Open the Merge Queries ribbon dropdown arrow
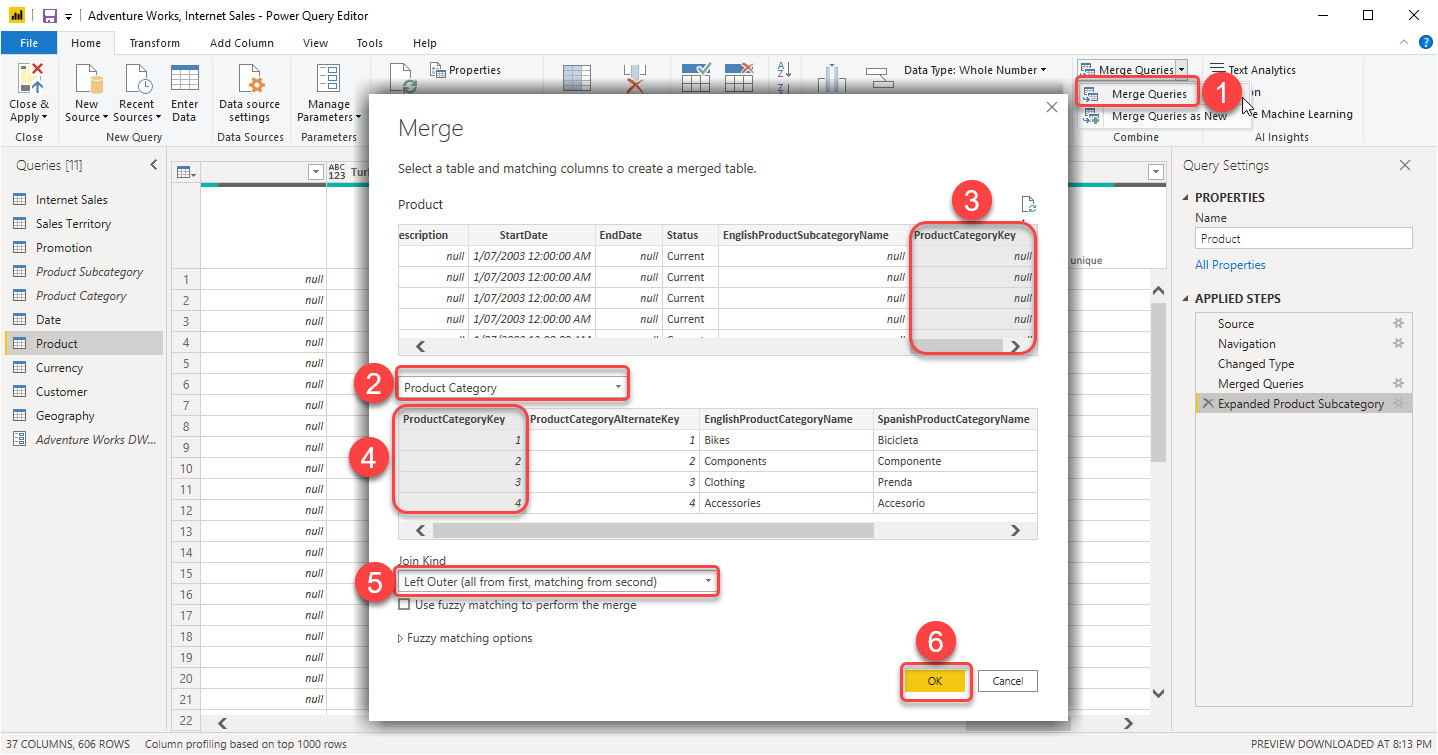 click(1181, 70)
